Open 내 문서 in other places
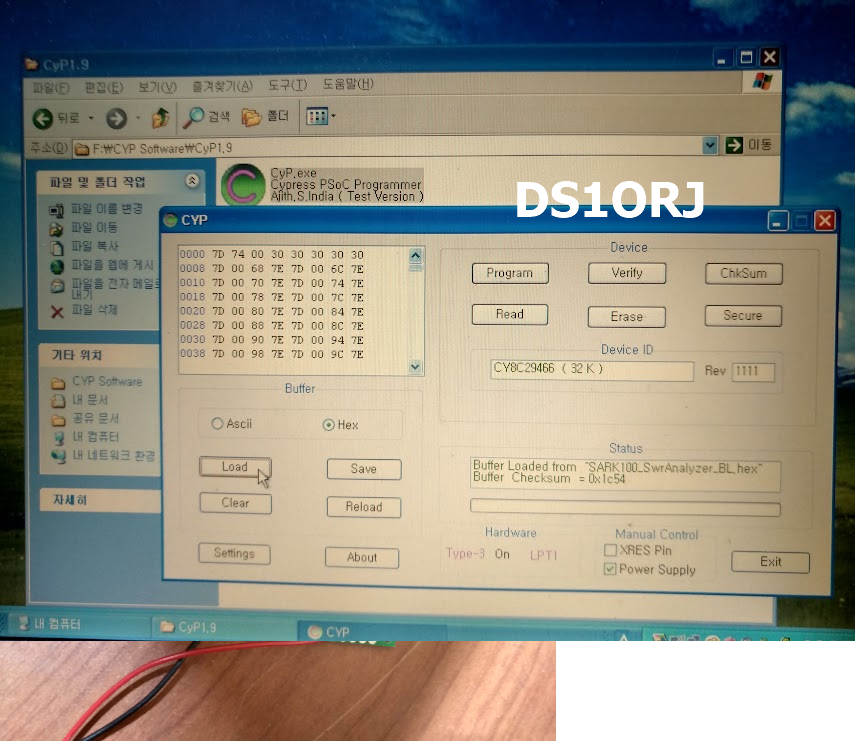The height and width of the screenshot is (741, 855). pos(90,400)
